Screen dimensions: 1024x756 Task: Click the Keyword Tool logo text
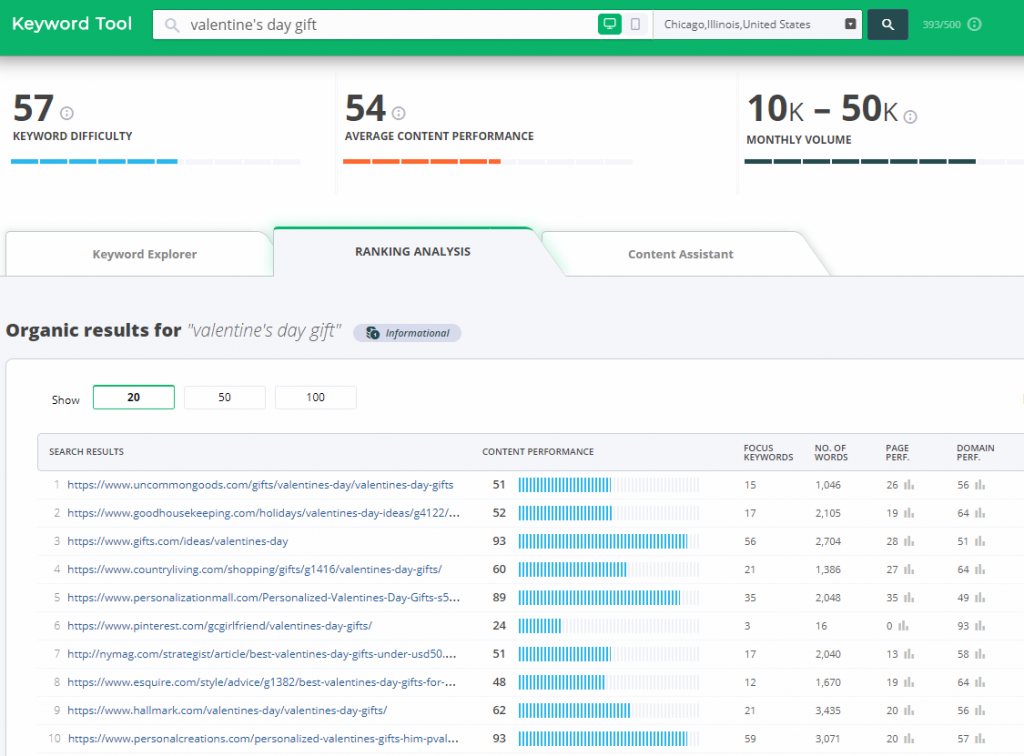click(x=72, y=24)
